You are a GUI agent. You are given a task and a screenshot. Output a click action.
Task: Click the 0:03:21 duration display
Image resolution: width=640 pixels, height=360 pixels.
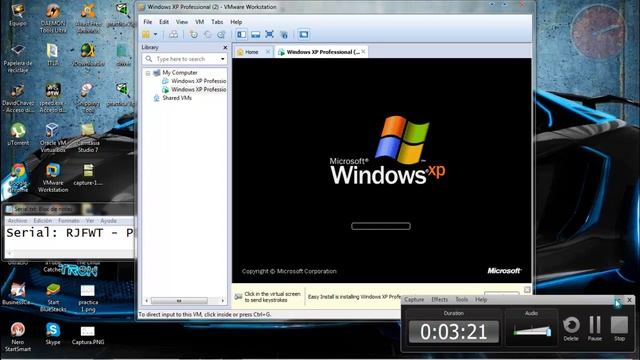(x=453, y=331)
